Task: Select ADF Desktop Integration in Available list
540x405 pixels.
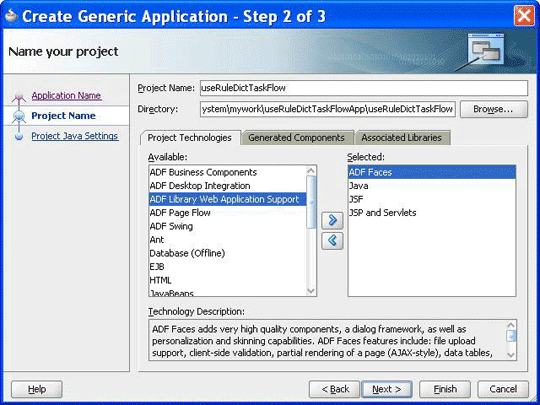Action: point(227,186)
